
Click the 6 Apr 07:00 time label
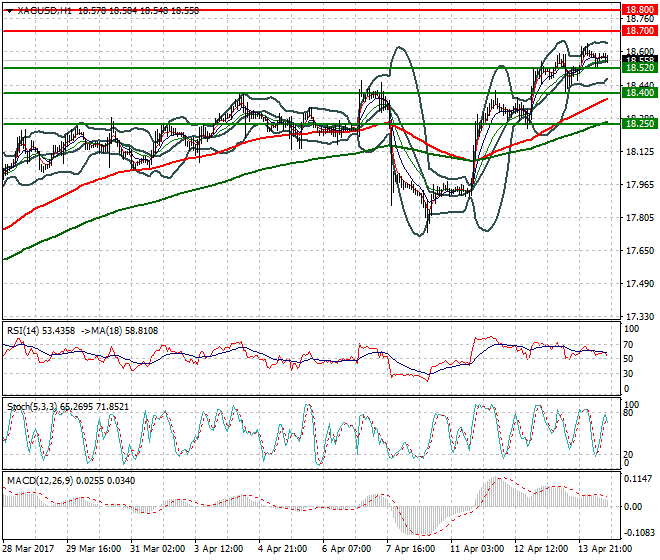point(346,549)
